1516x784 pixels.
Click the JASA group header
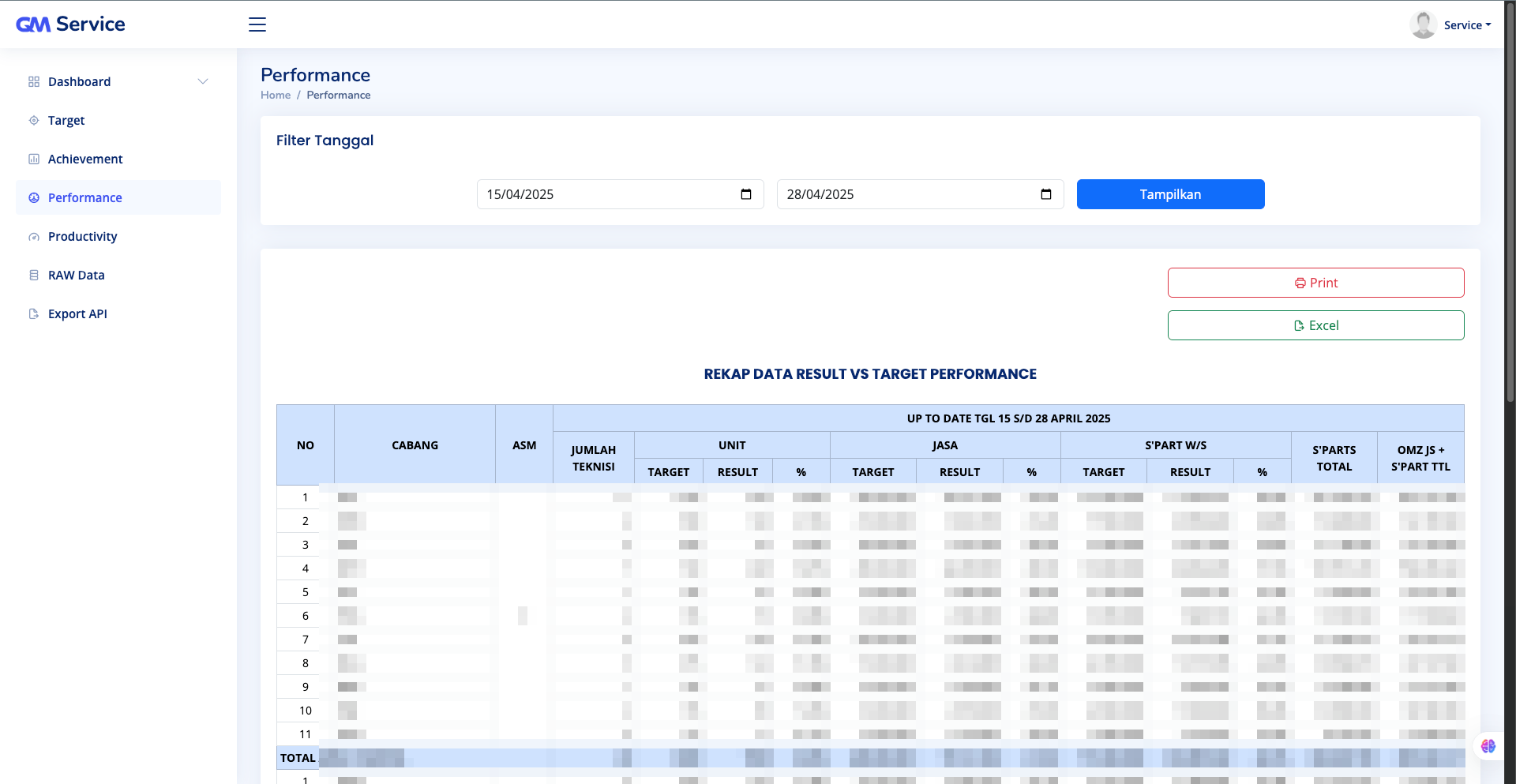[945, 445]
